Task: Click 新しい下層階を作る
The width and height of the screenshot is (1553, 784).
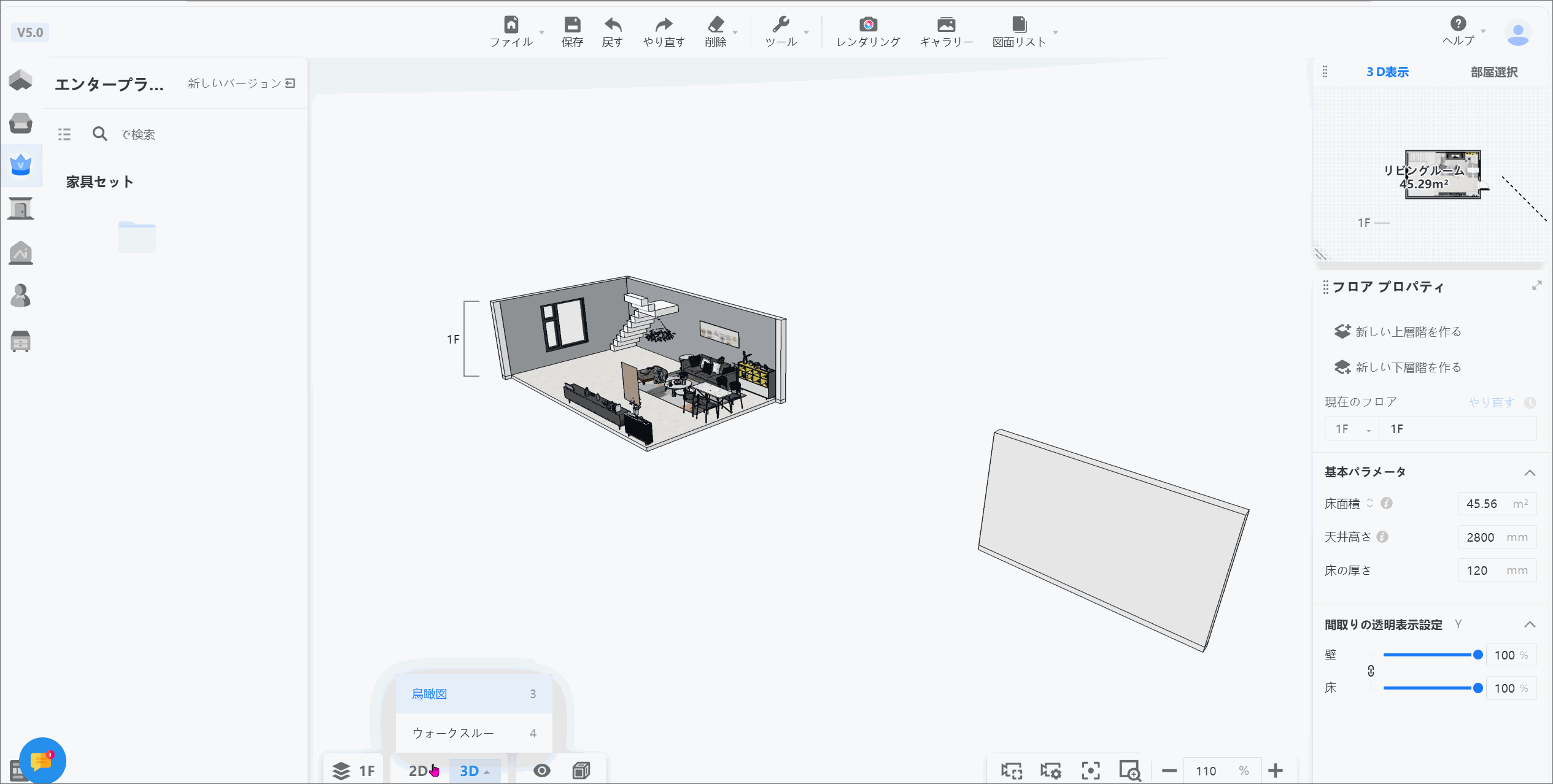Action: click(1398, 367)
